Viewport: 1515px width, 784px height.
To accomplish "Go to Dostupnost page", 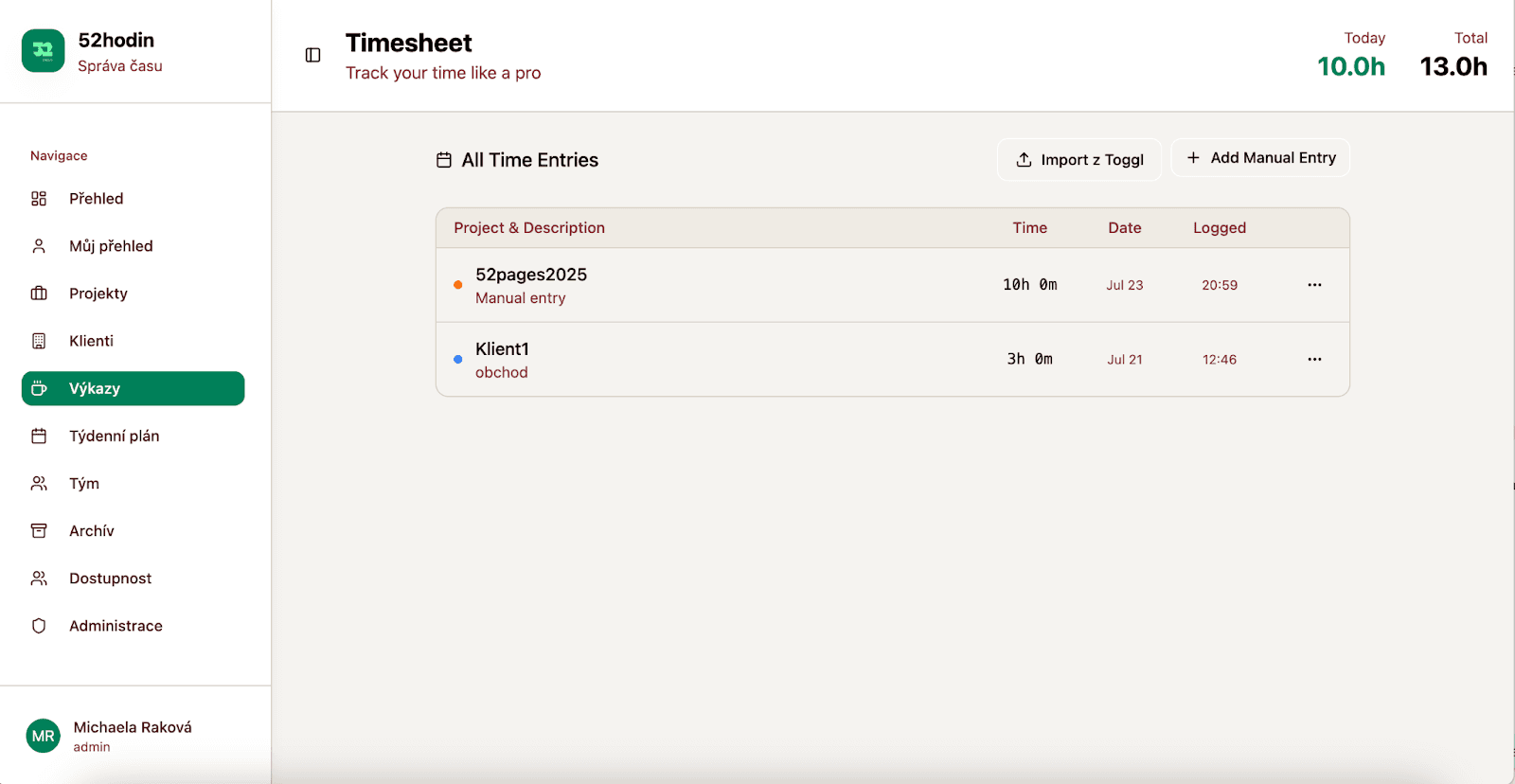I will [x=110, y=579].
